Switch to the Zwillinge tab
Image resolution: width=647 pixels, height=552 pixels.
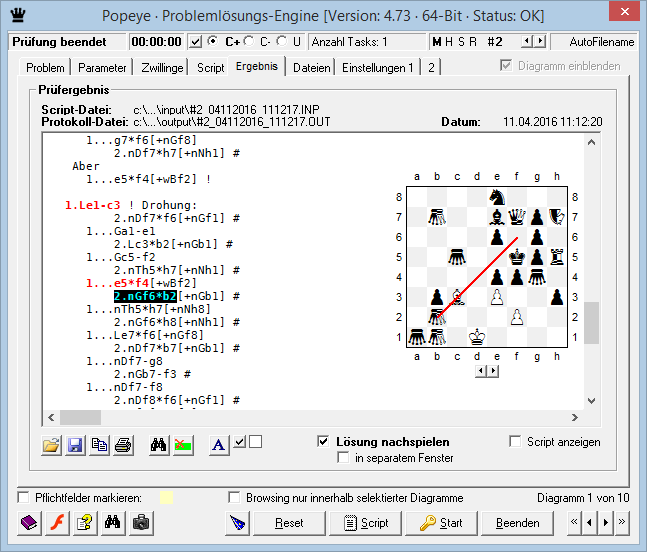tap(162, 68)
